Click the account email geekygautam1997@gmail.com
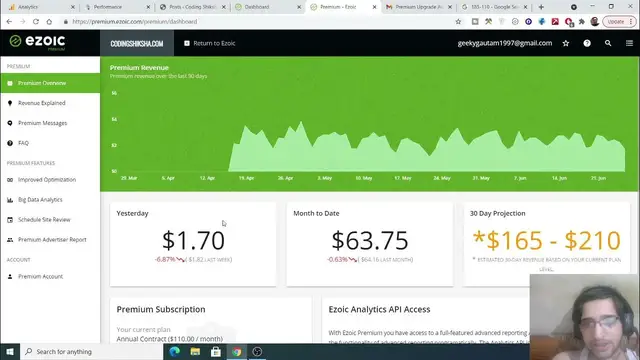The height and width of the screenshot is (360, 640). 504,43
